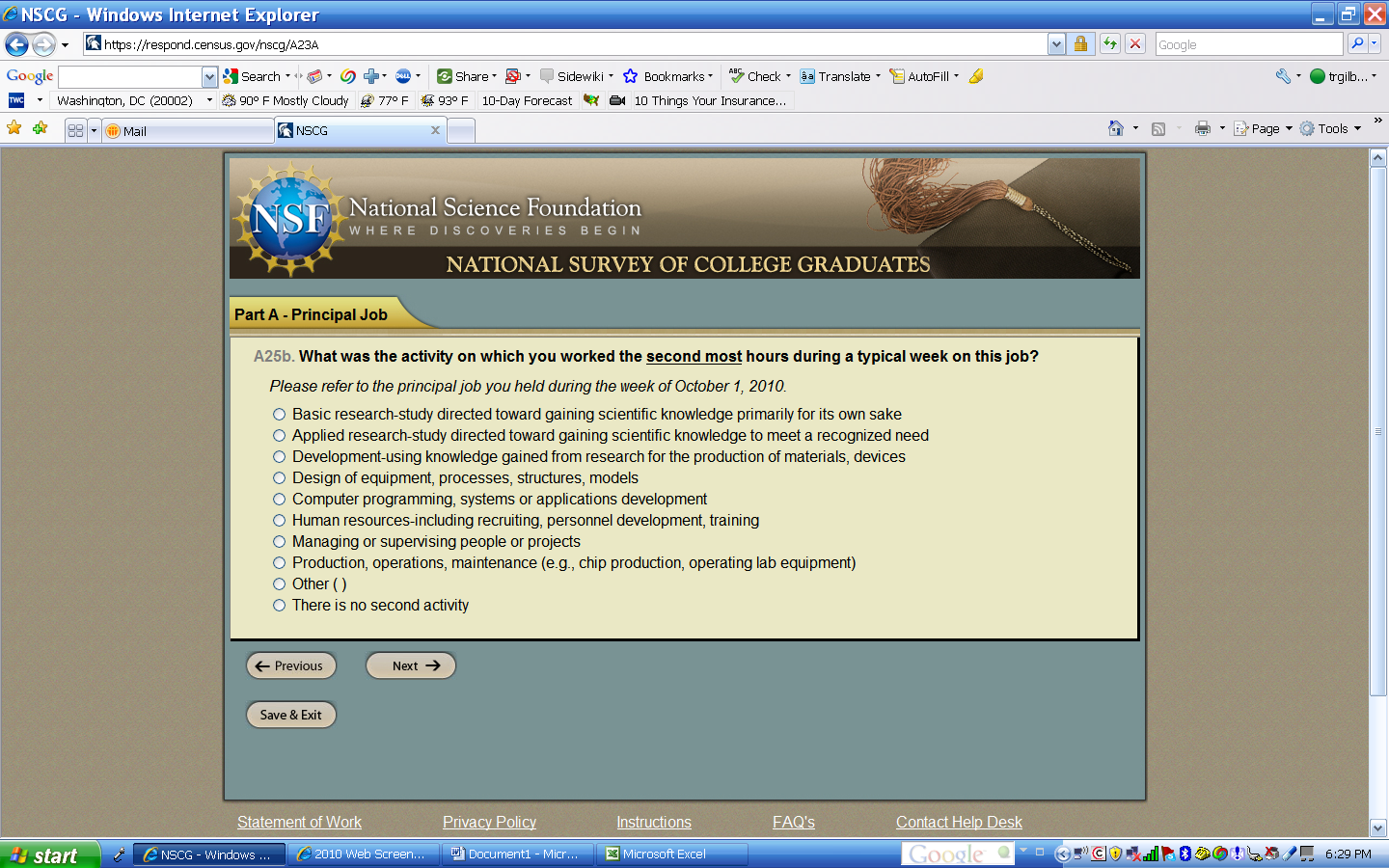Screen dimensions: 1389x868
Task: Open the recent pages dropdown arrow
Action: coord(65,44)
